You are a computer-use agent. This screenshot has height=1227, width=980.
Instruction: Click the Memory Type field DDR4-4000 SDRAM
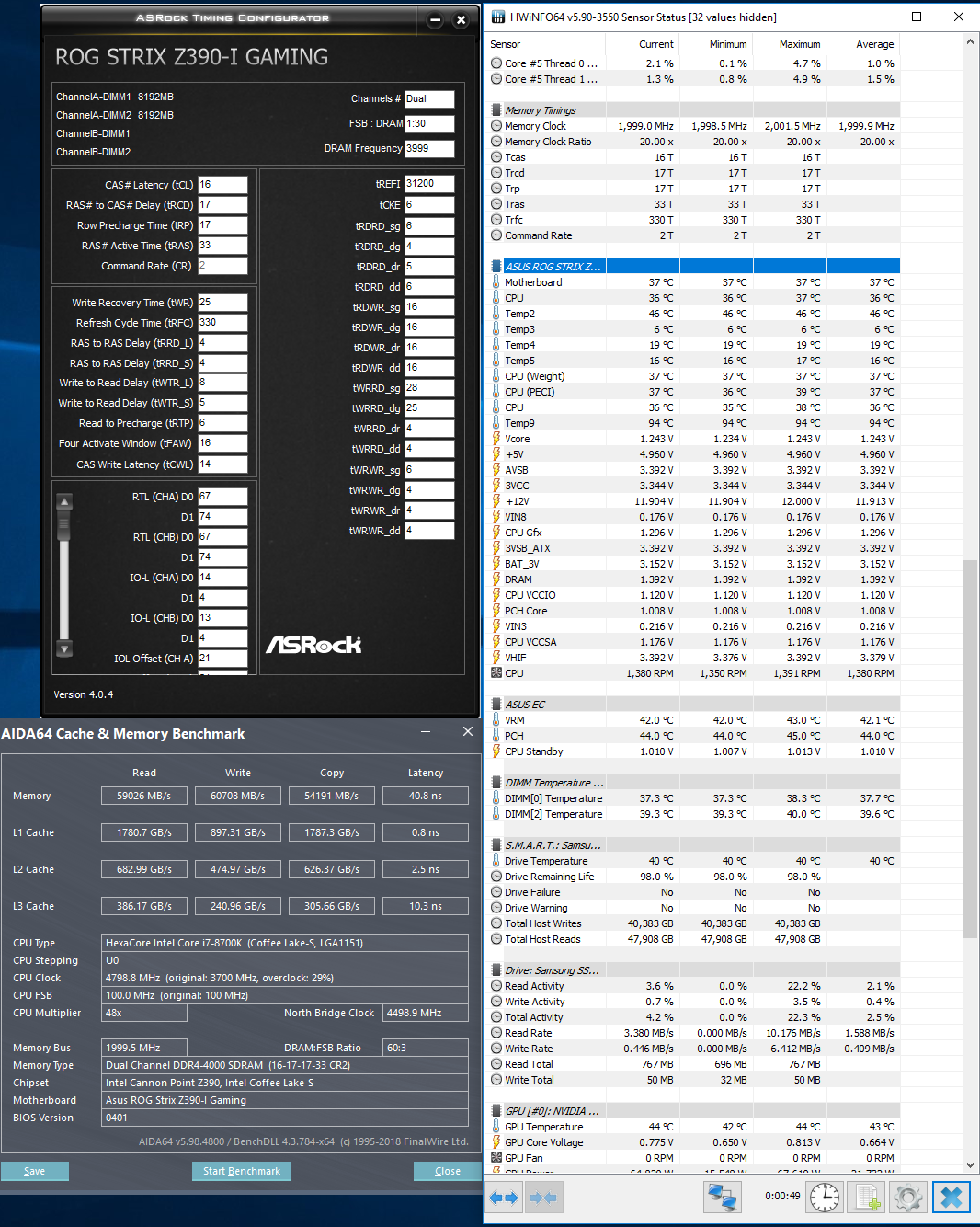(285, 1065)
